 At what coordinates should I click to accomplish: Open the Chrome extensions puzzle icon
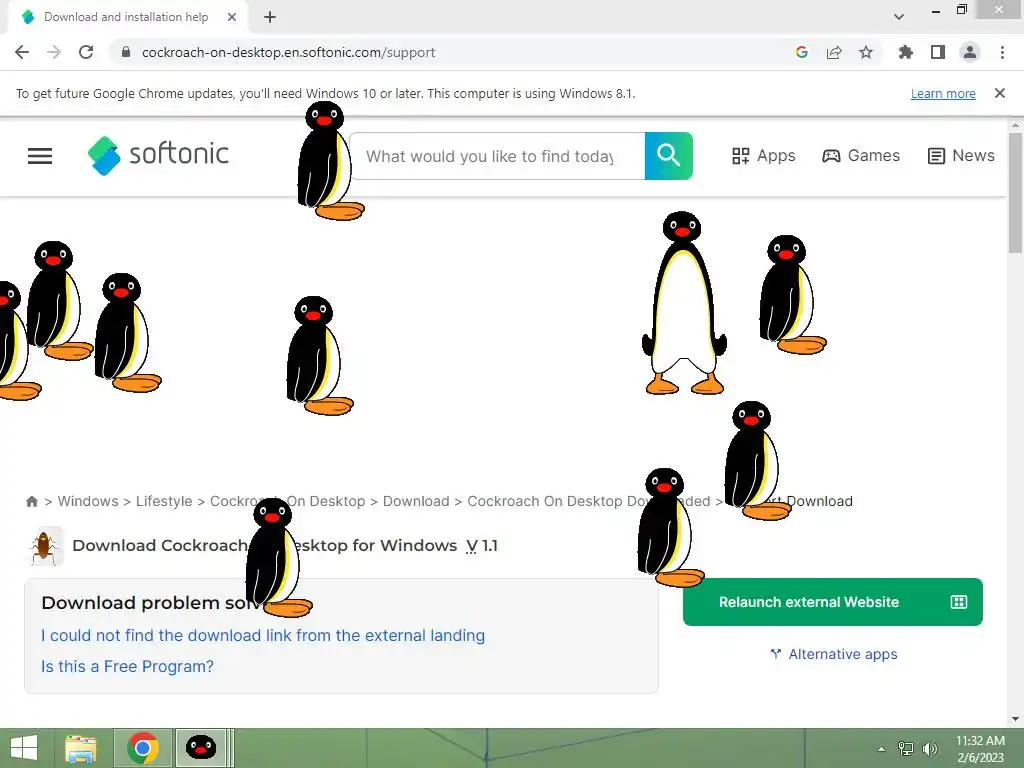coord(905,52)
